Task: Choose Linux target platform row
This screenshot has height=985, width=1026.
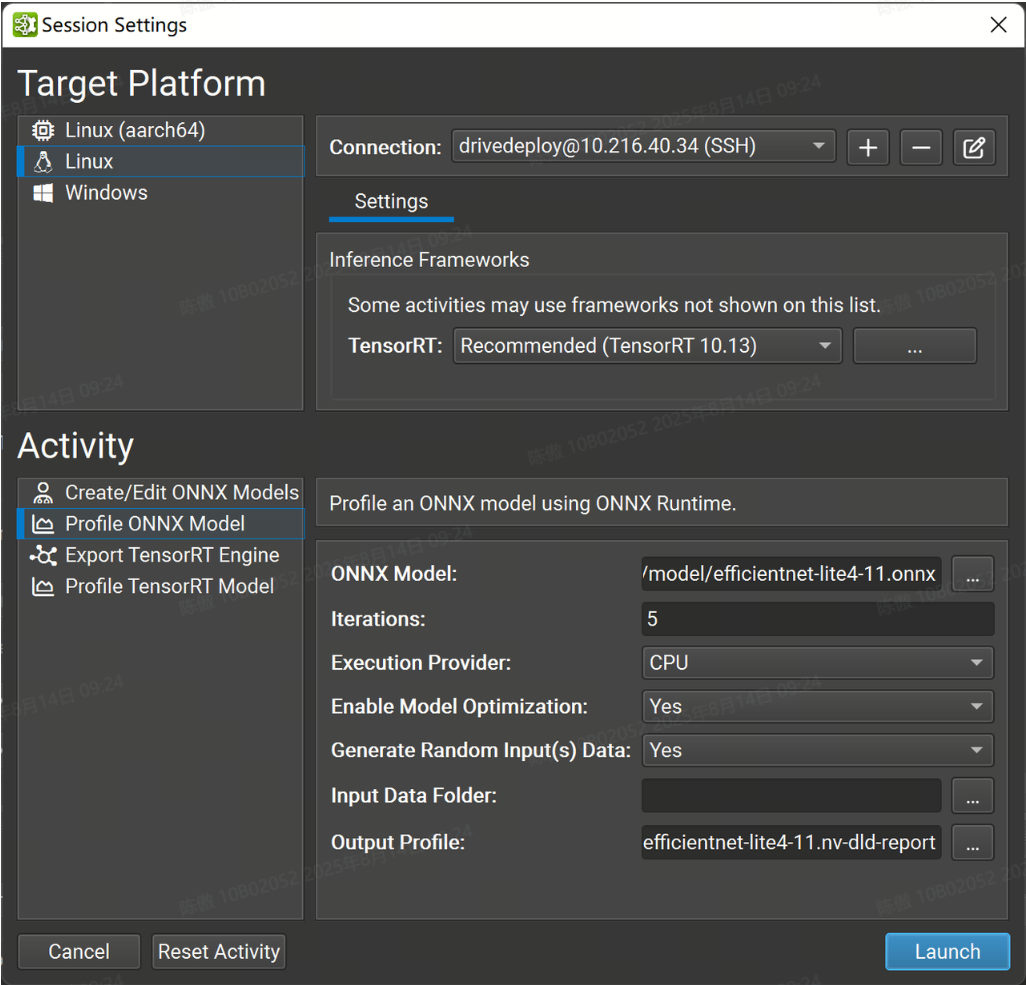Action: (161, 162)
